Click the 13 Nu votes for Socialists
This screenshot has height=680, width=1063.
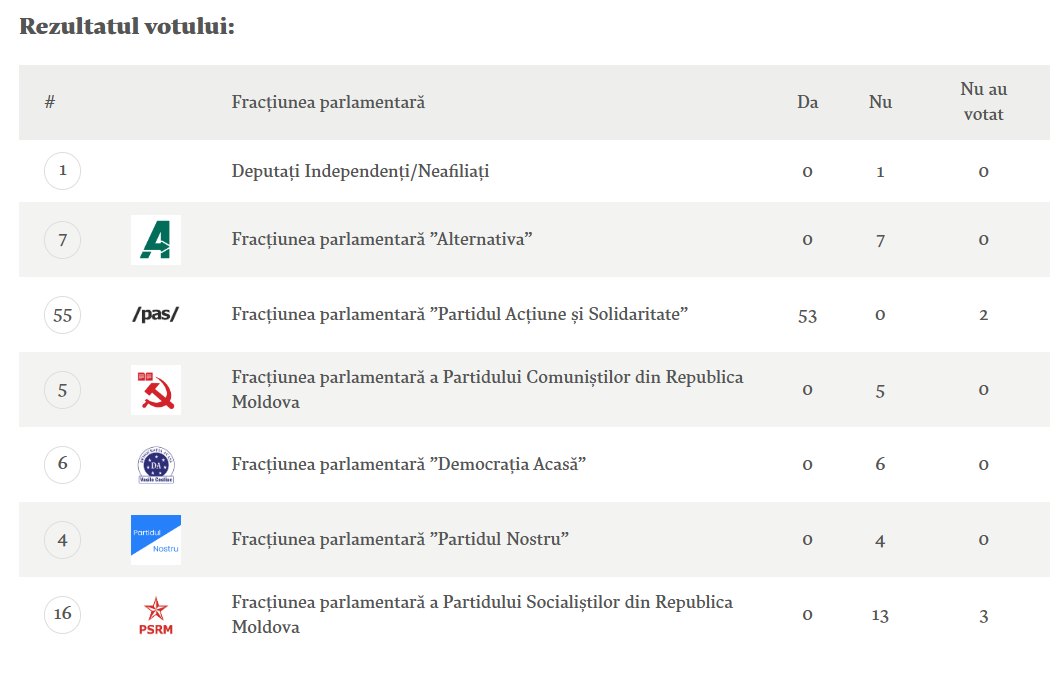(880, 615)
